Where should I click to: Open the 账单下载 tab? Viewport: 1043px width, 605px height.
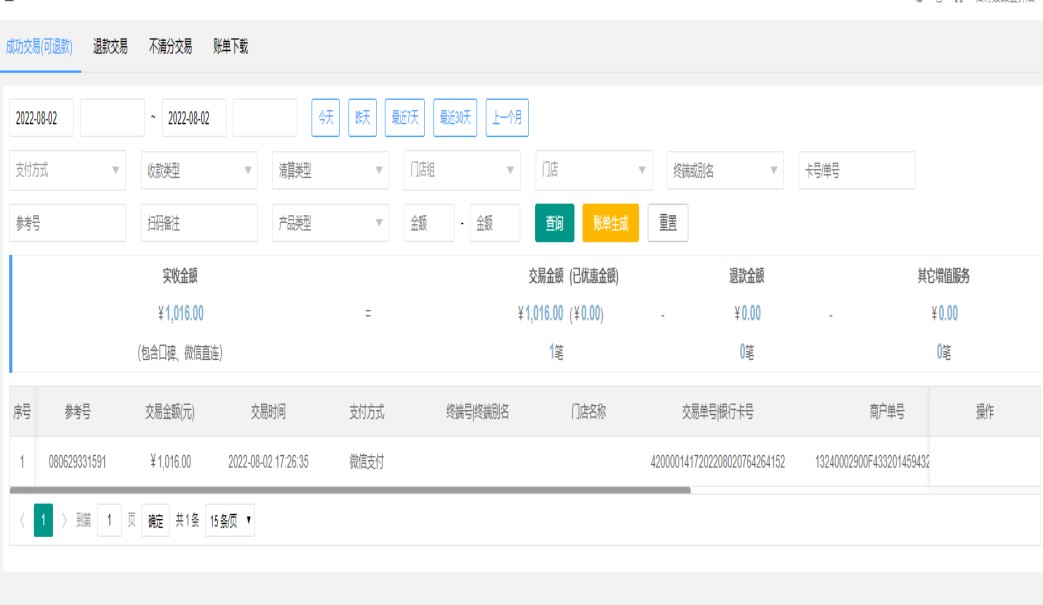230,46
